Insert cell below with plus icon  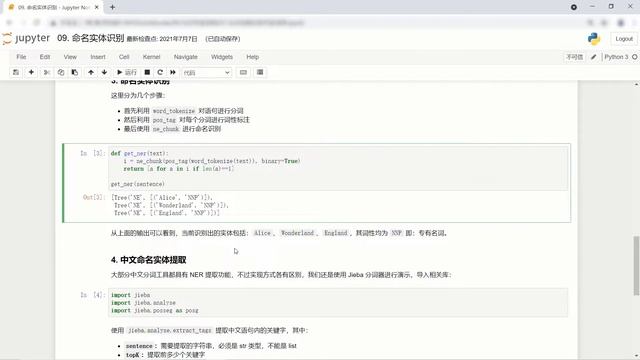click(x=31, y=72)
